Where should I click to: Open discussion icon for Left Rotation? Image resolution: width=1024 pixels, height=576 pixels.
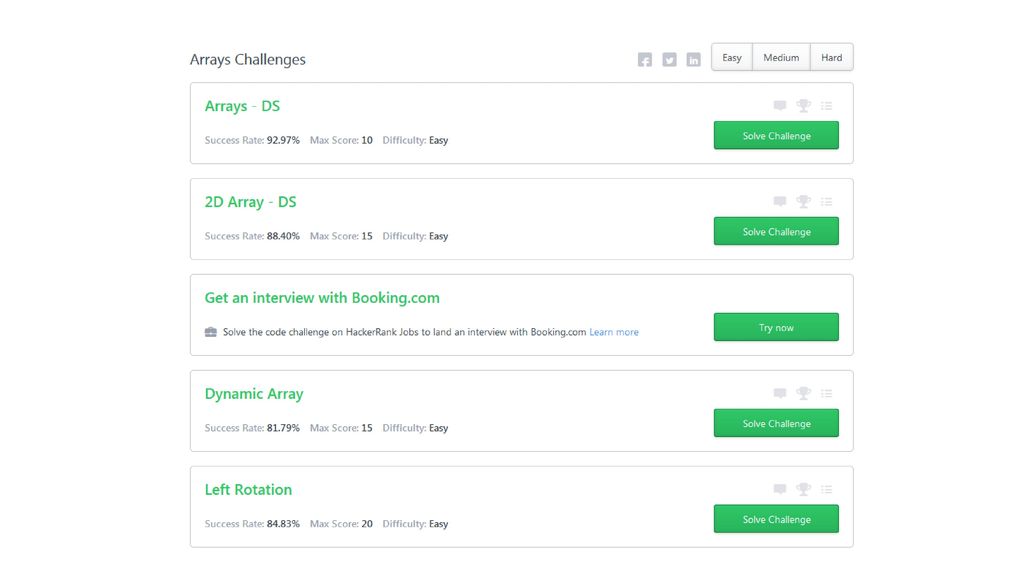tap(780, 489)
